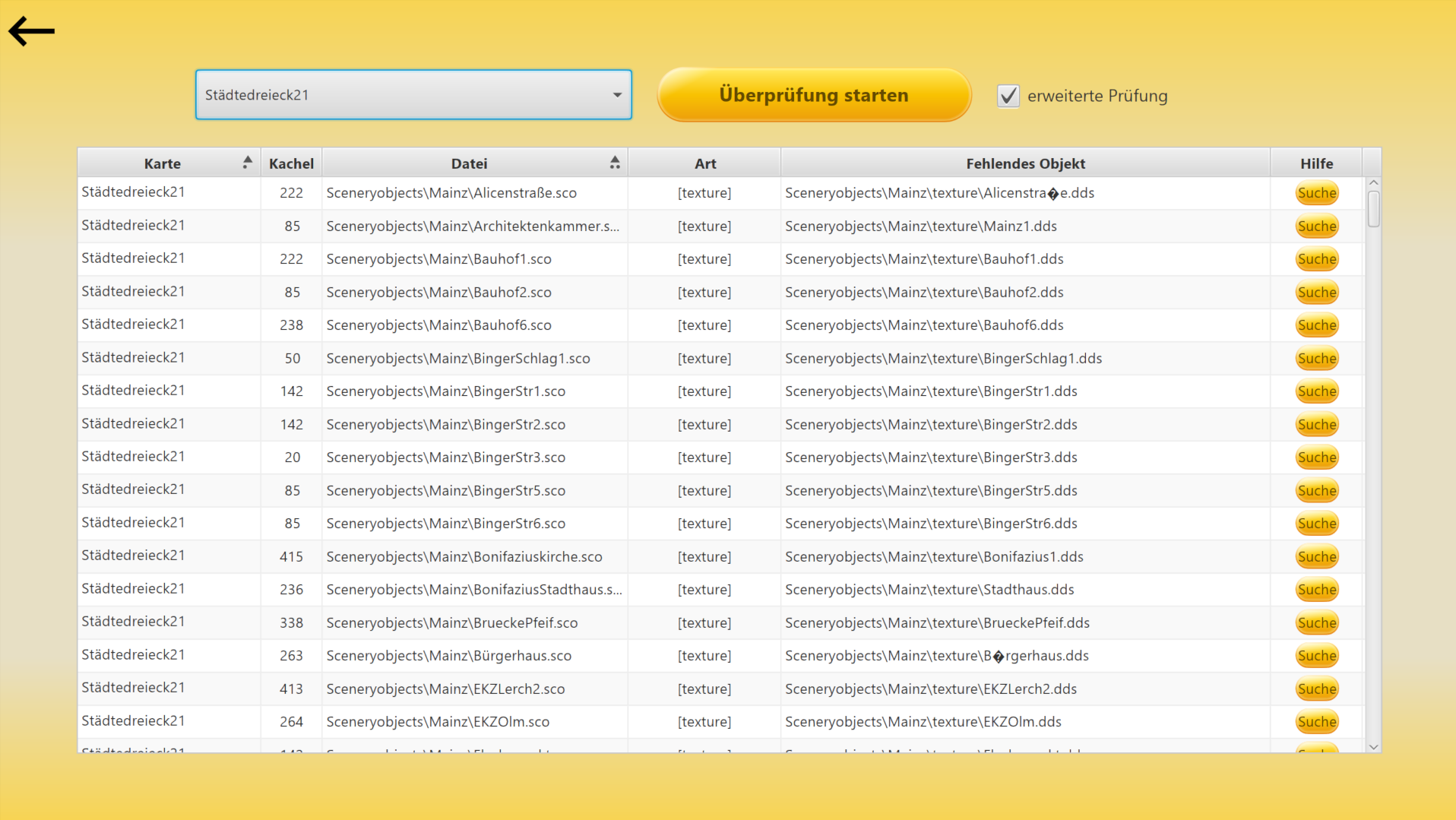The width and height of the screenshot is (1456, 820).
Task: Click the scrollbar thumb of the table
Action: click(1373, 209)
